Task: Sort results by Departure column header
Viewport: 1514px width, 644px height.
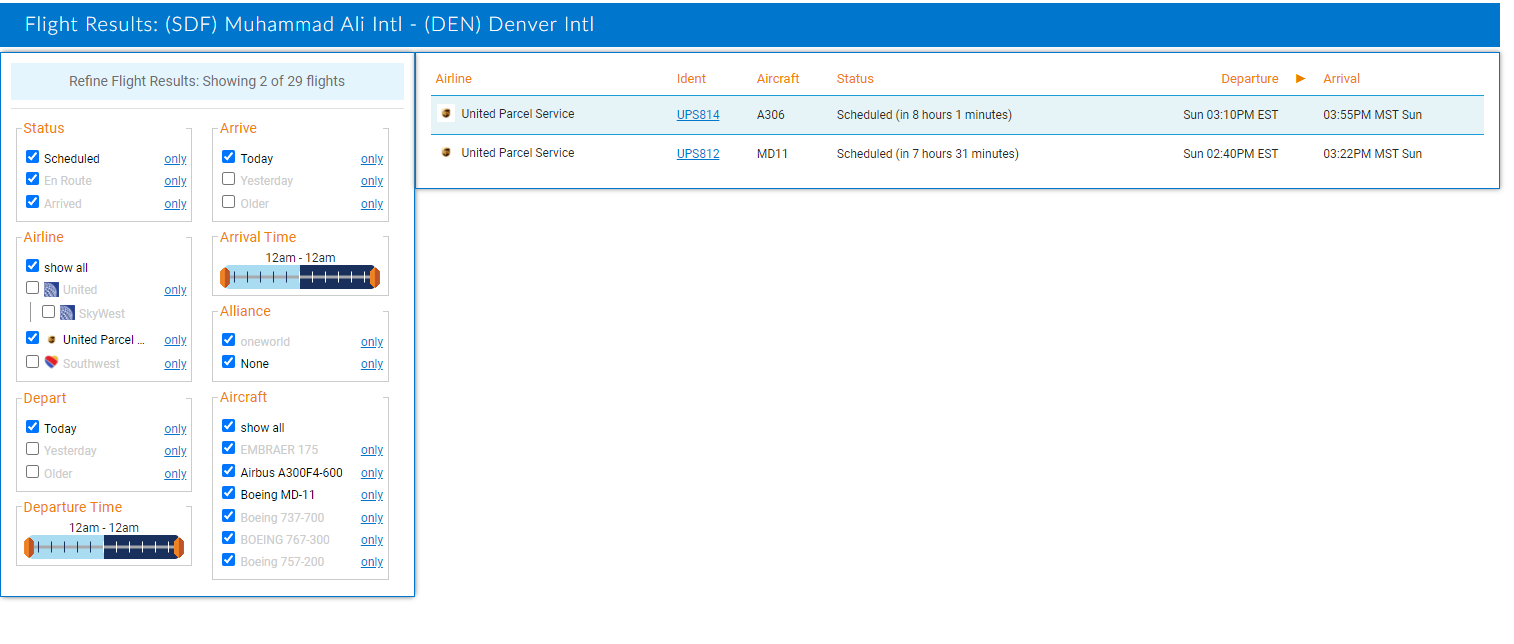Action: pos(1249,79)
